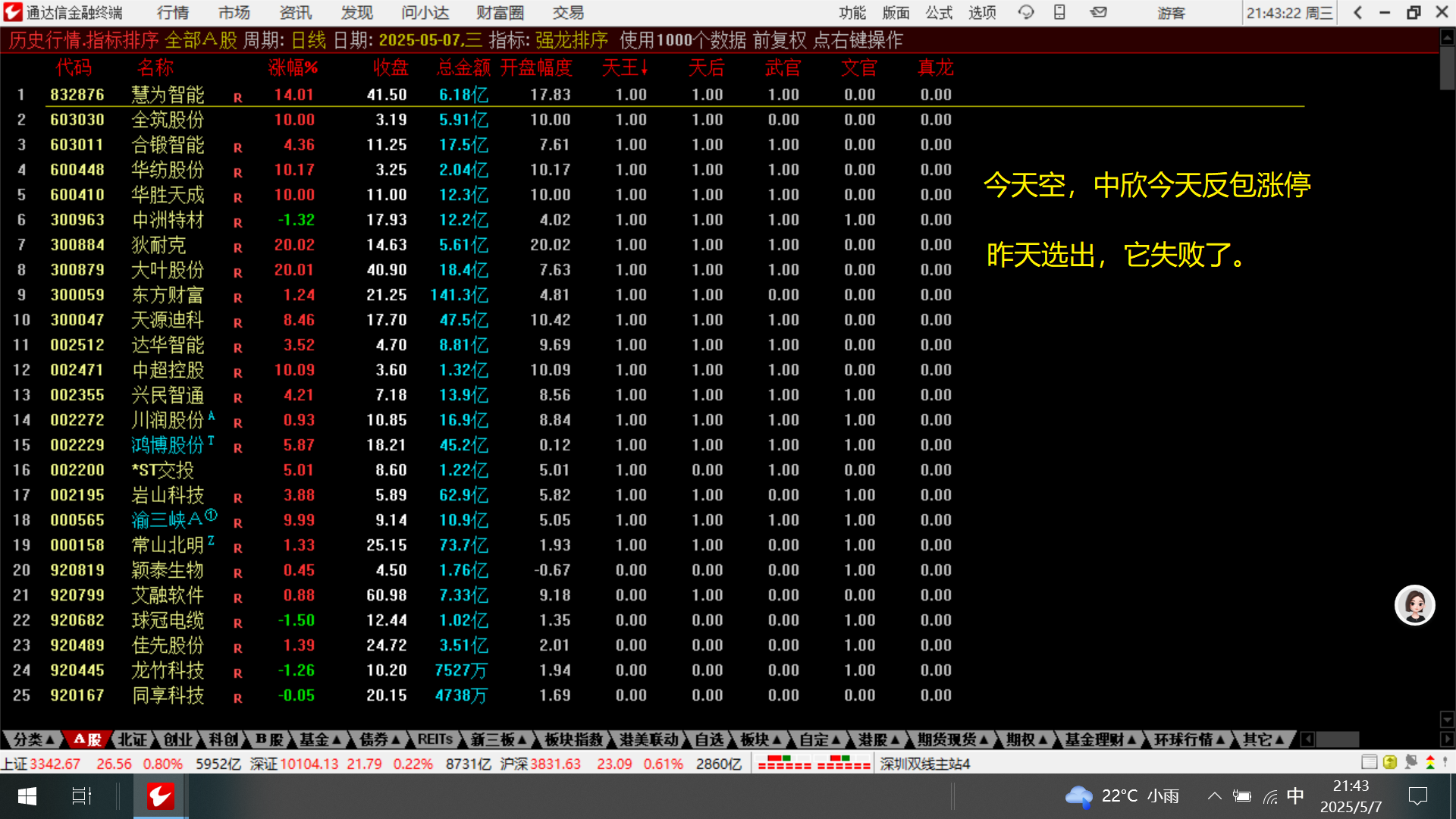The width and height of the screenshot is (1456, 819).
Task: Expand the 基金 tab dropdown arrow
Action: (x=337, y=739)
